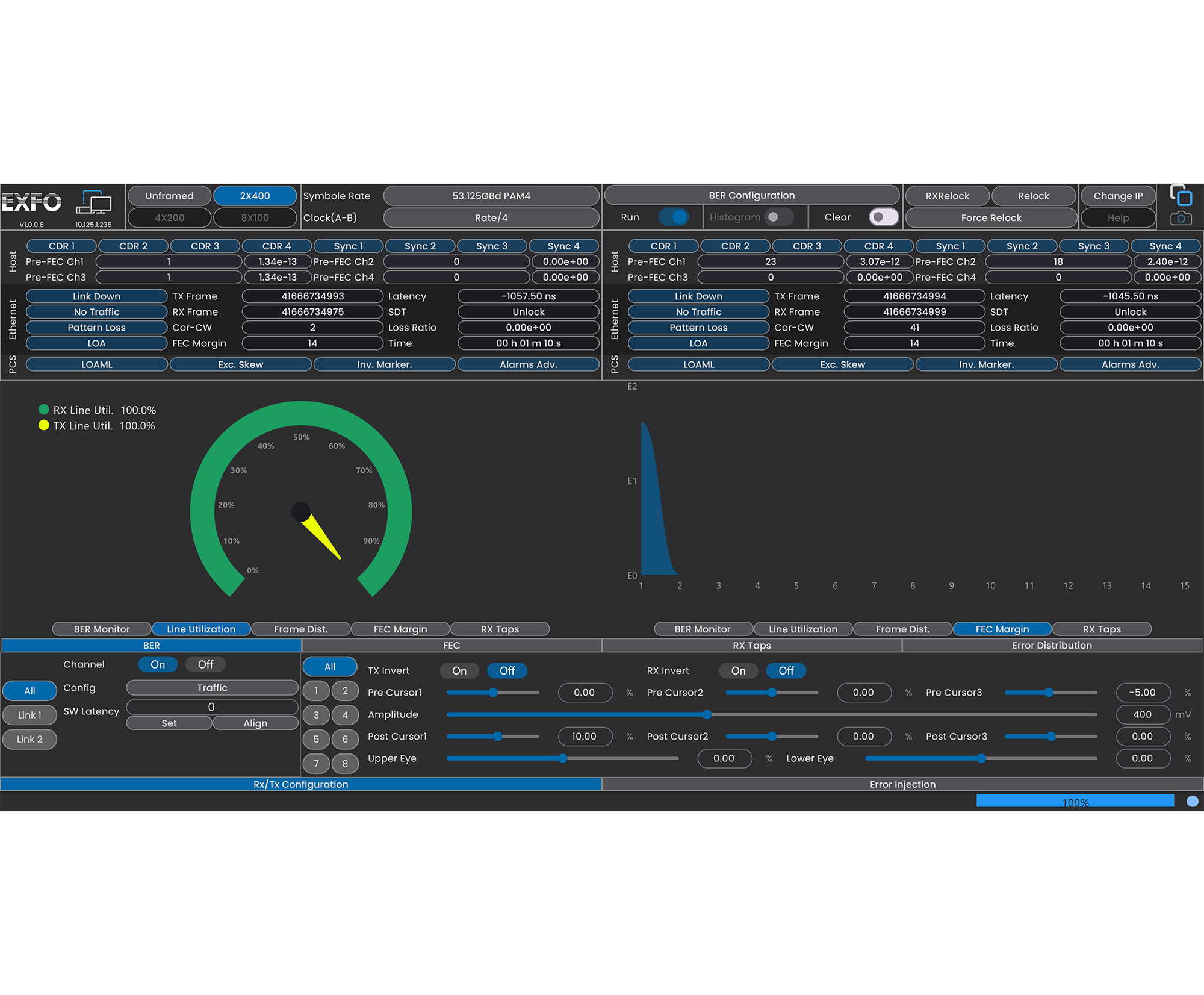This screenshot has height=995, width=1204.
Task: Click the yellow TX Line Util. legend dot
Action: pos(43,425)
